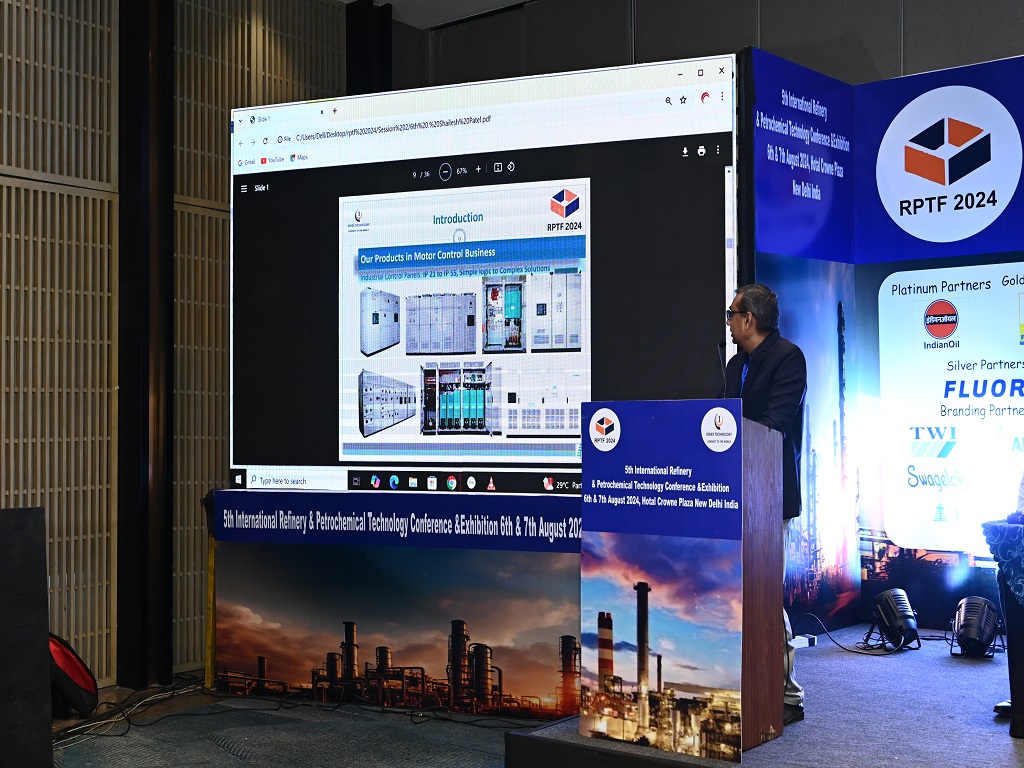
Task: Open the Chrome zoom magnifier icon
Action: coord(669,101)
